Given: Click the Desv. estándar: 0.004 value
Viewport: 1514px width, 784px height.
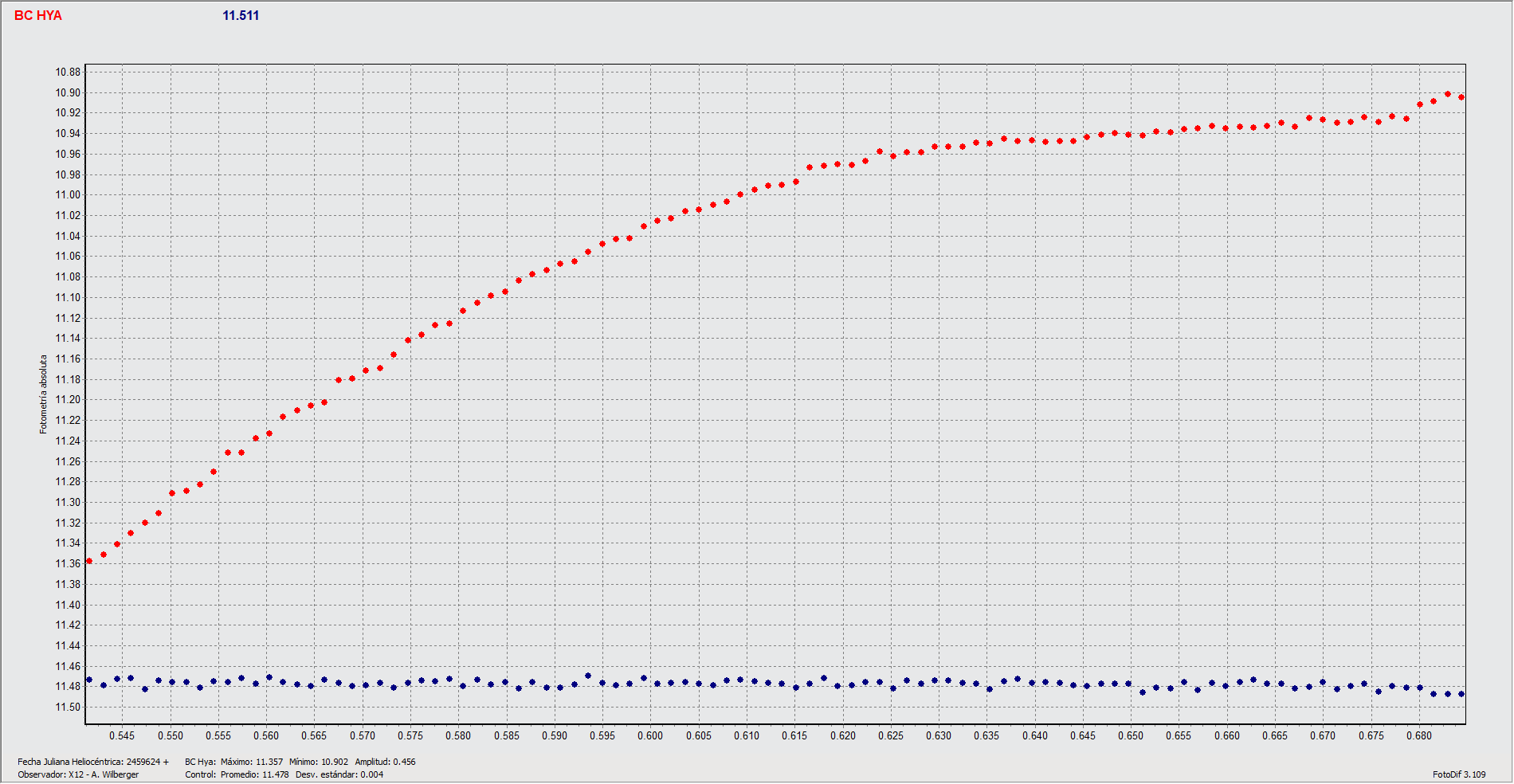Looking at the screenshot, I should click(339, 775).
